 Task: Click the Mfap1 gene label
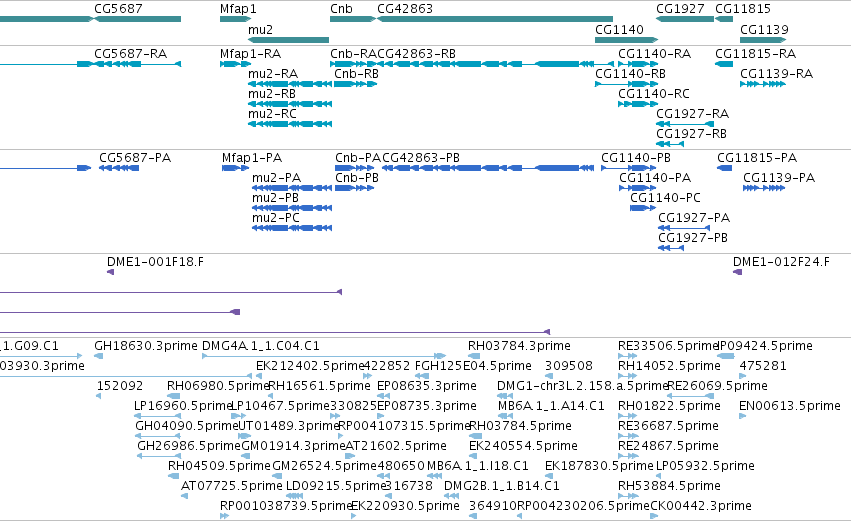coord(238,9)
